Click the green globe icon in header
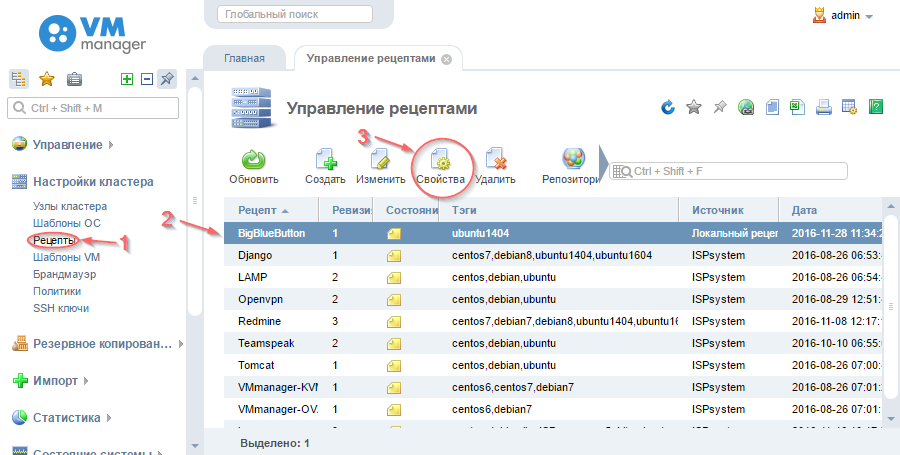This screenshot has height=455, width=900. pyautogui.click(x=746, y=107)
